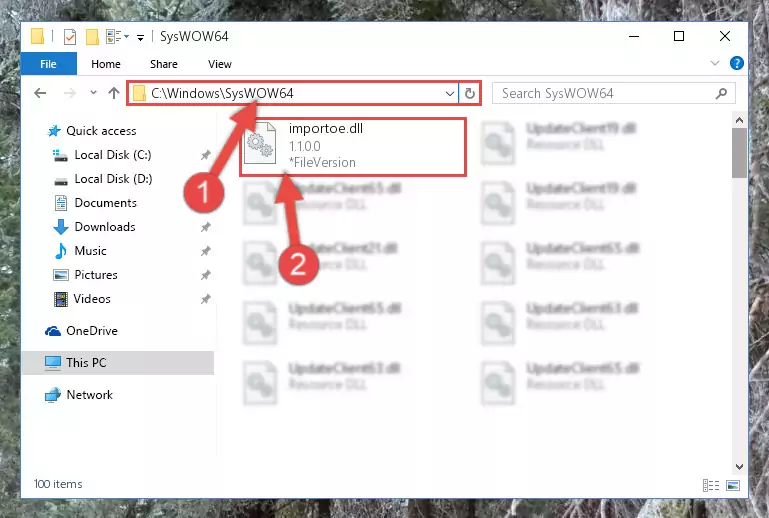Open Customize Quick Access Toolbar dropdown
Image resolution: width=769 pixels, height=518 pixels.
point(140,37)
